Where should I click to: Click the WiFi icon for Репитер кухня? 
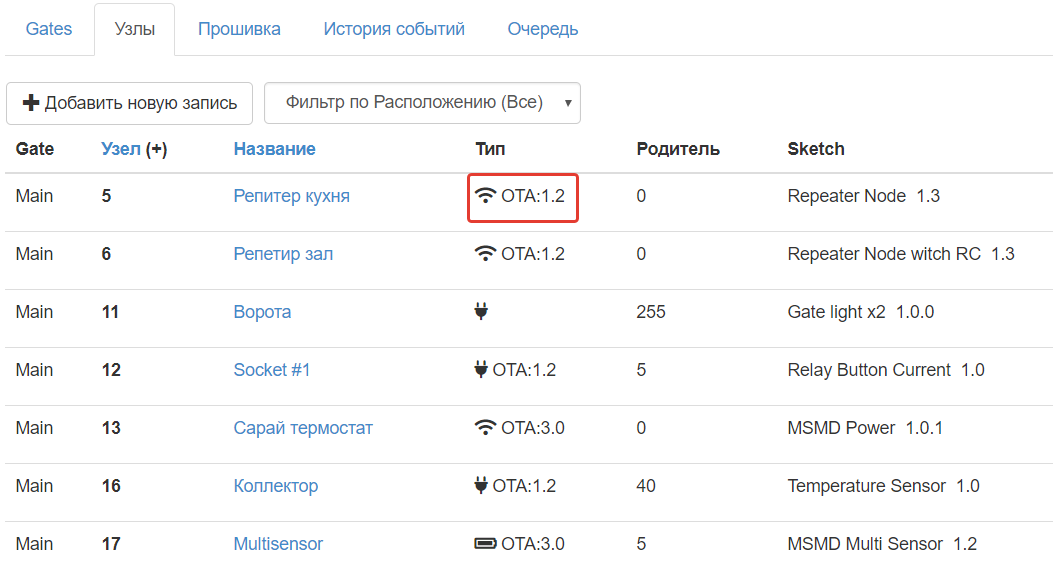486,196
